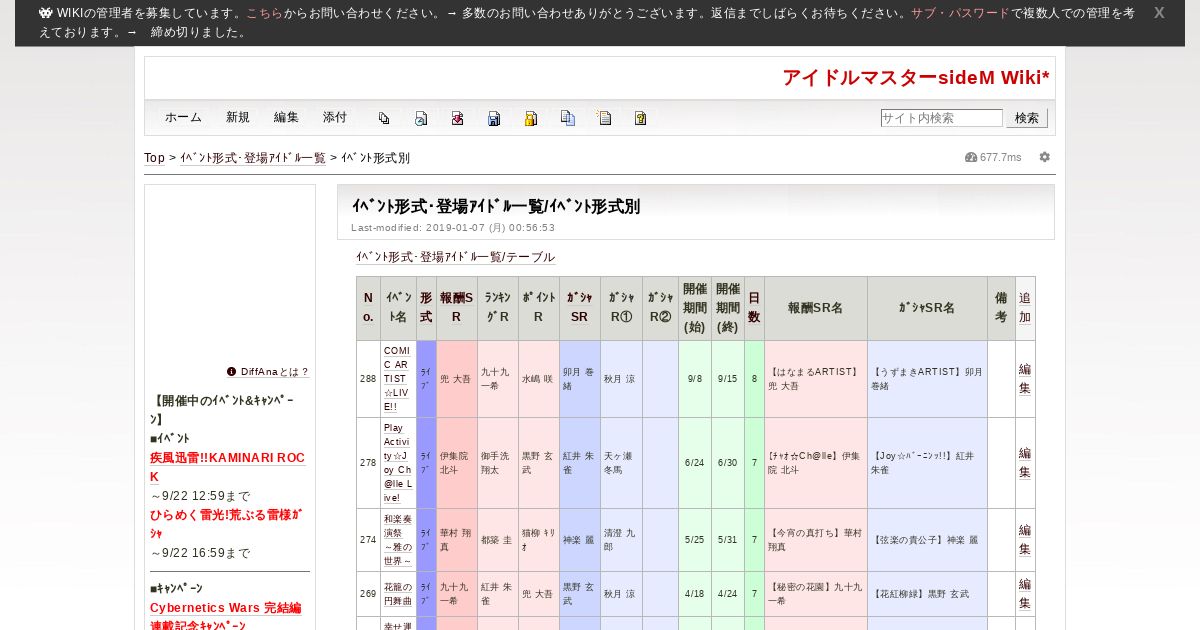Click the 開催期間(終) column header
1200x630 pixels.
coord(728,308)
